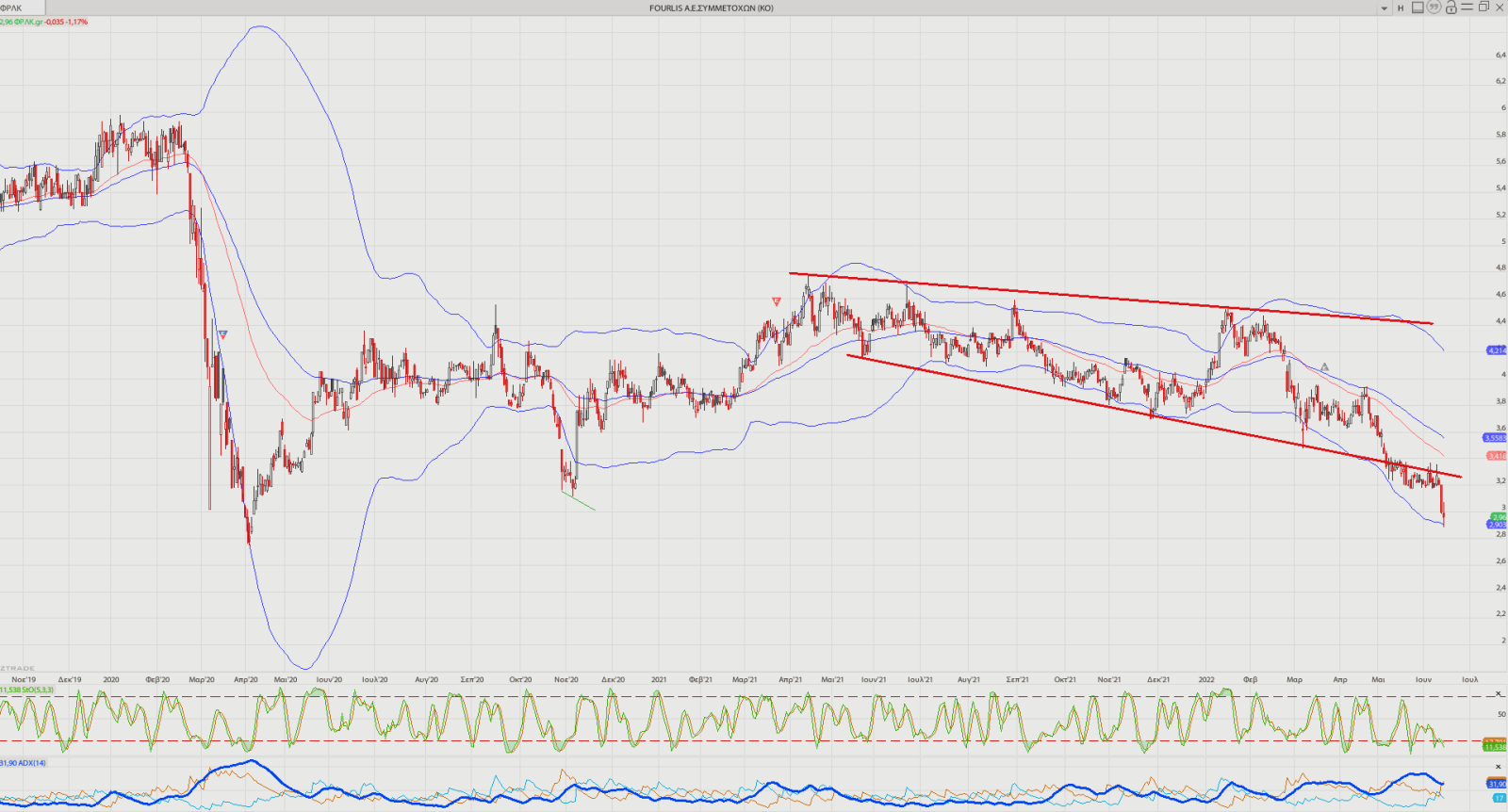Click the 'H' timeframe button in the title bar
Viewport: 1508px width, 812px height.
pyautogui.click(x=1401, y=8)
